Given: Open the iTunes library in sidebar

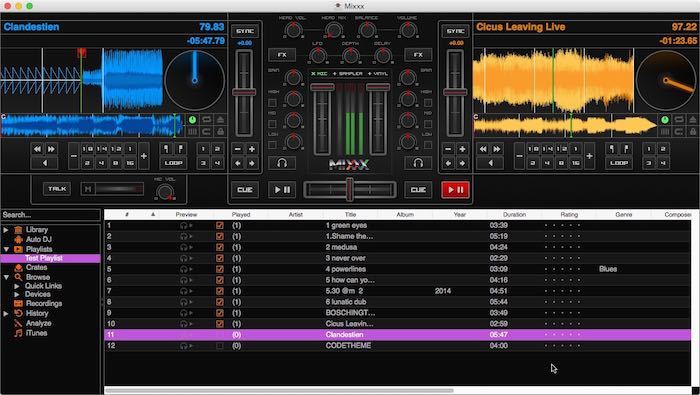Looking at the screenshot, I should pyautogui.click(x=36, y=333).
